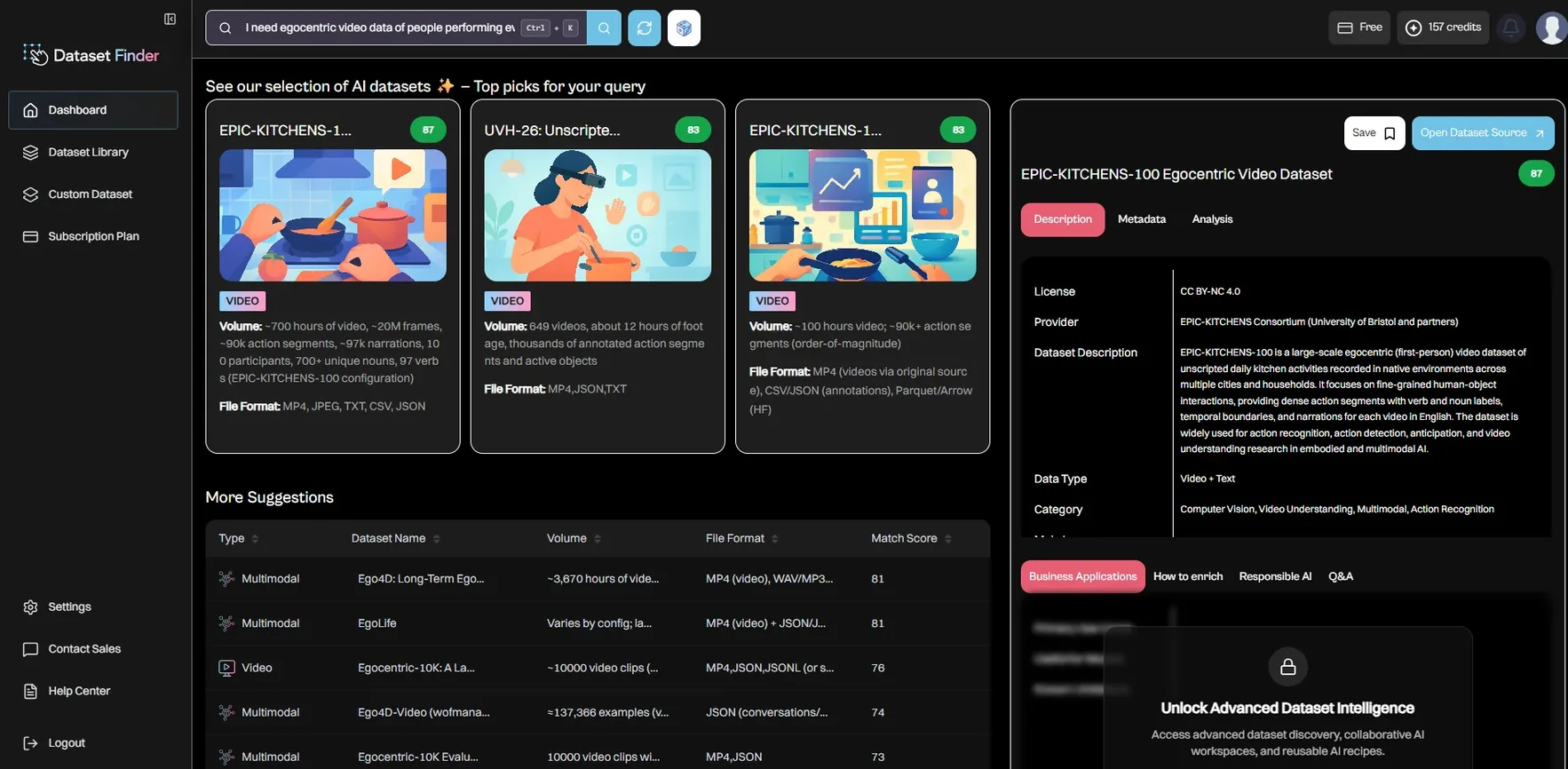Click the Help Center sidebar label

[x=79, y=691]
